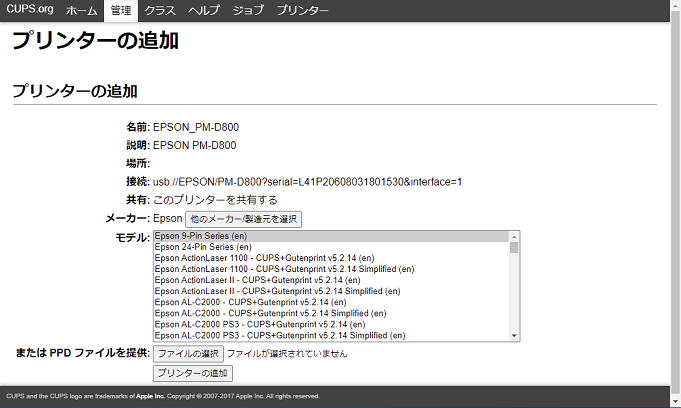Open the 管理 tab
The image size is (681, 408).
pos(121,10)
